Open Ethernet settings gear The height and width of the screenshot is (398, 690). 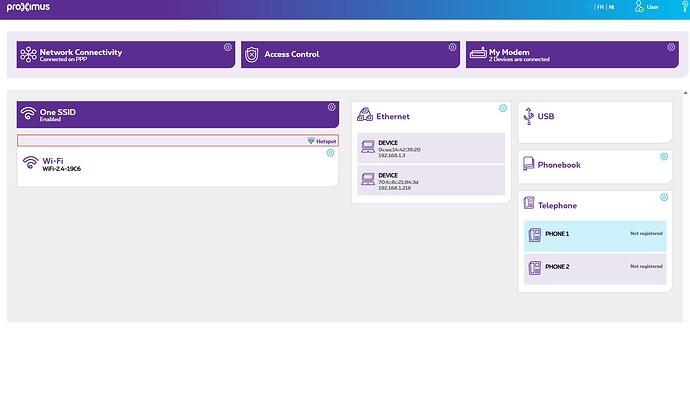click(x=503, y=108)
